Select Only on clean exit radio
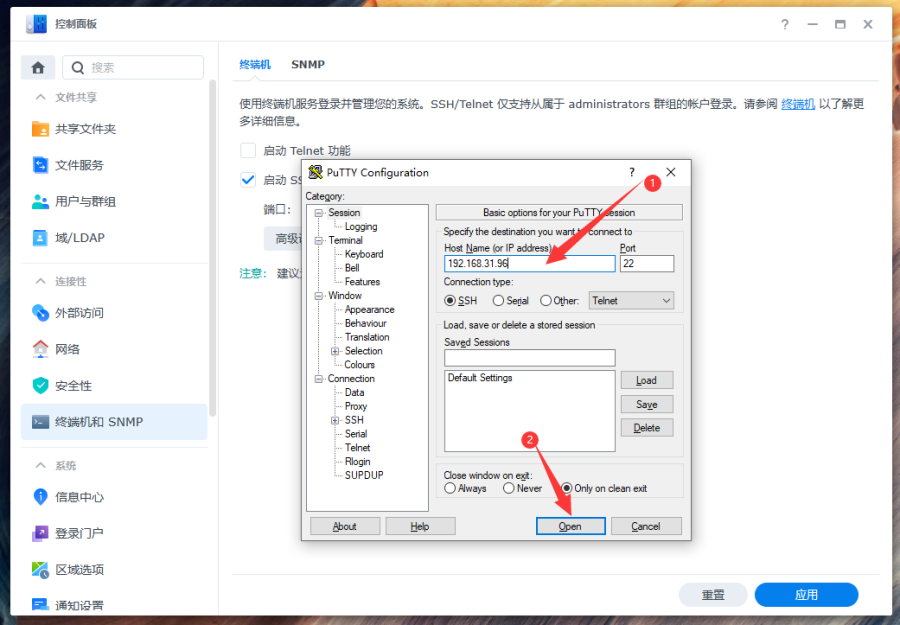Screen dimensions: 900x625 (567, 488)
